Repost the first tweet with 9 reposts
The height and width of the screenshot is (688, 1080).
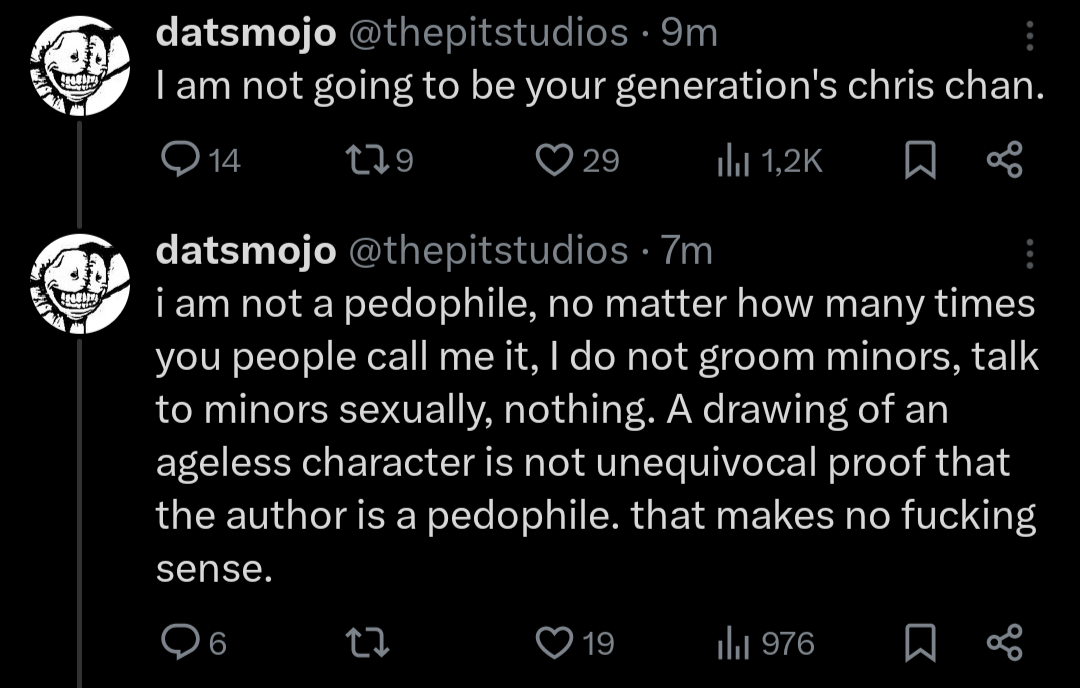[362, 161]
